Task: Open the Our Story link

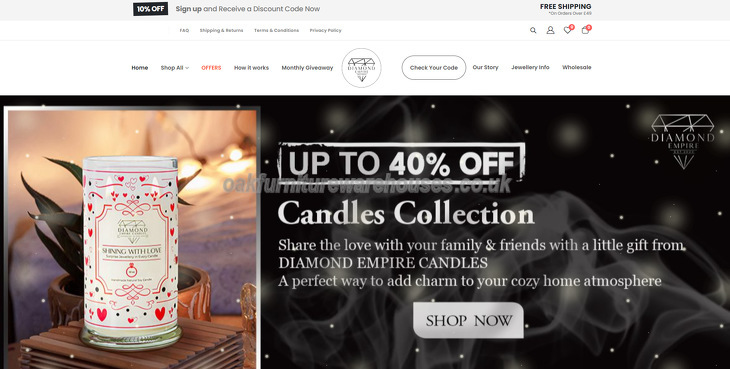Action: coord(485,67)
